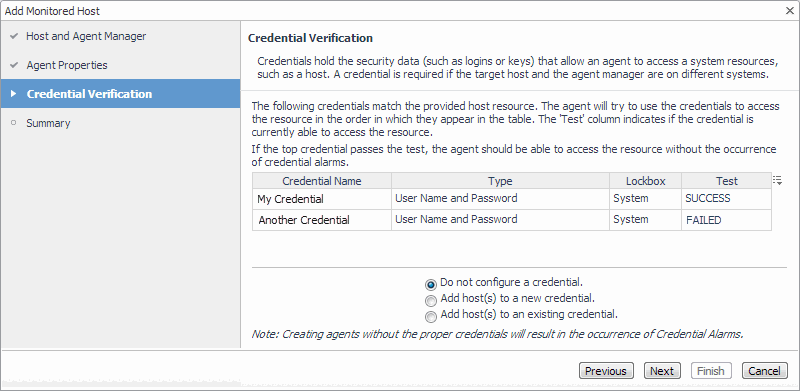Sort by the Credential Name column header

[x=321, y=181]
